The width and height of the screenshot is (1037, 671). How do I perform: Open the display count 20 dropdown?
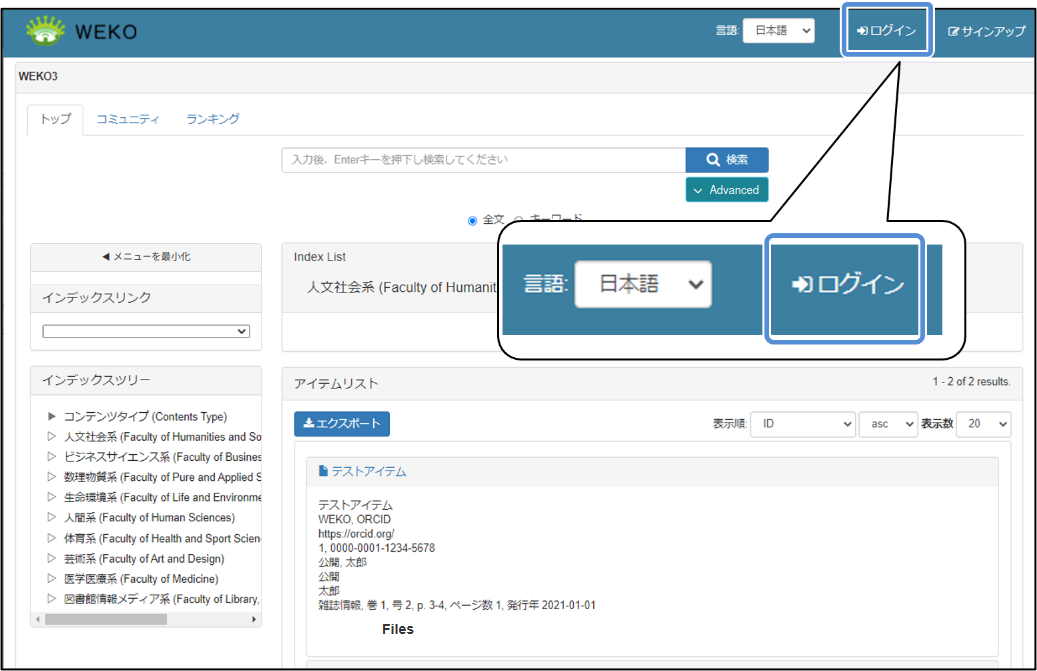[983, 424]
